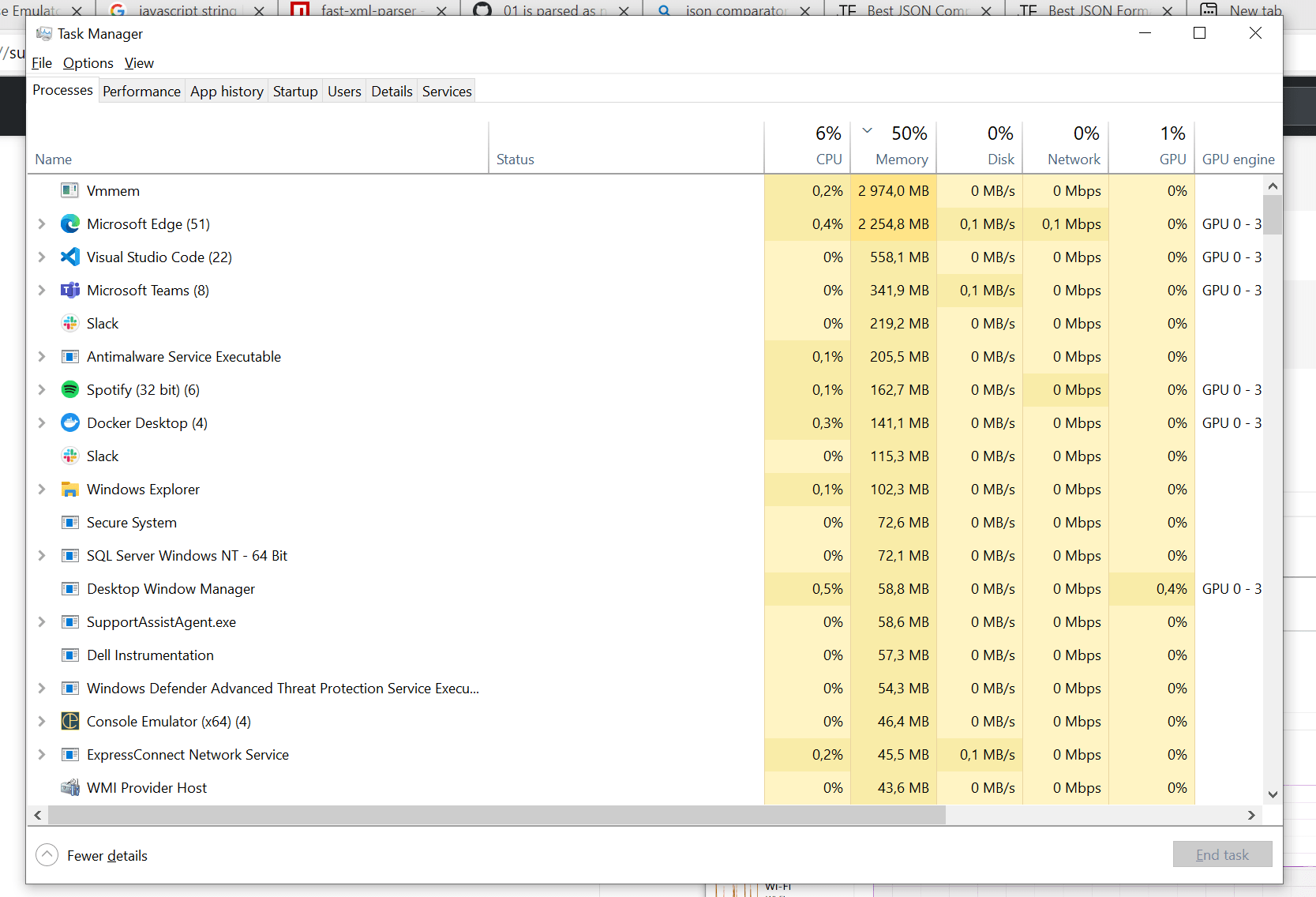The height and width of the screenshot is (897, 1316).
Task: Click the Vmmem process icon
Action: 70,190
